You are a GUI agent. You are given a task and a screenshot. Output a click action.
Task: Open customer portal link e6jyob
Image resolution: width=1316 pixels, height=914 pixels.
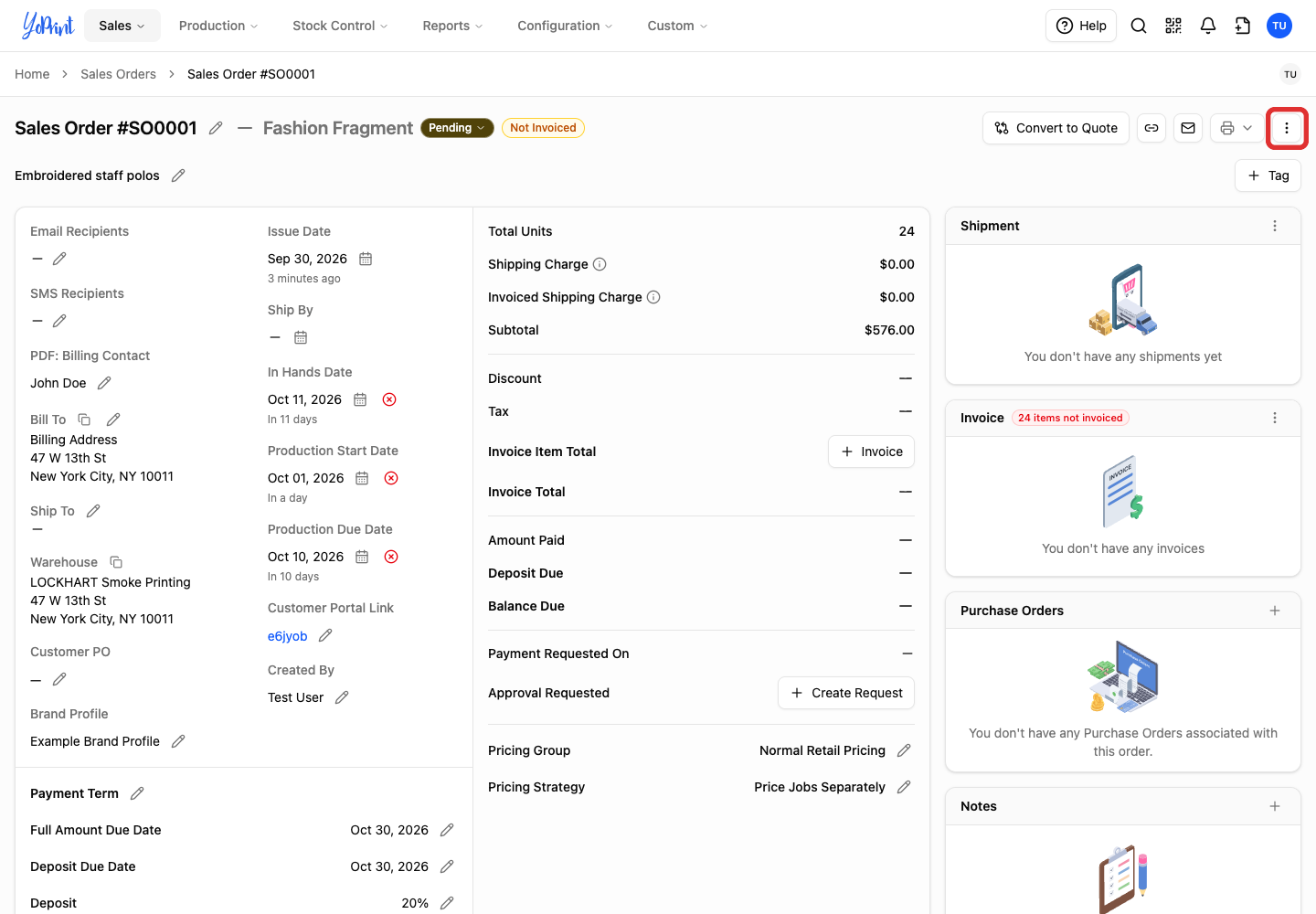[287, 636]
